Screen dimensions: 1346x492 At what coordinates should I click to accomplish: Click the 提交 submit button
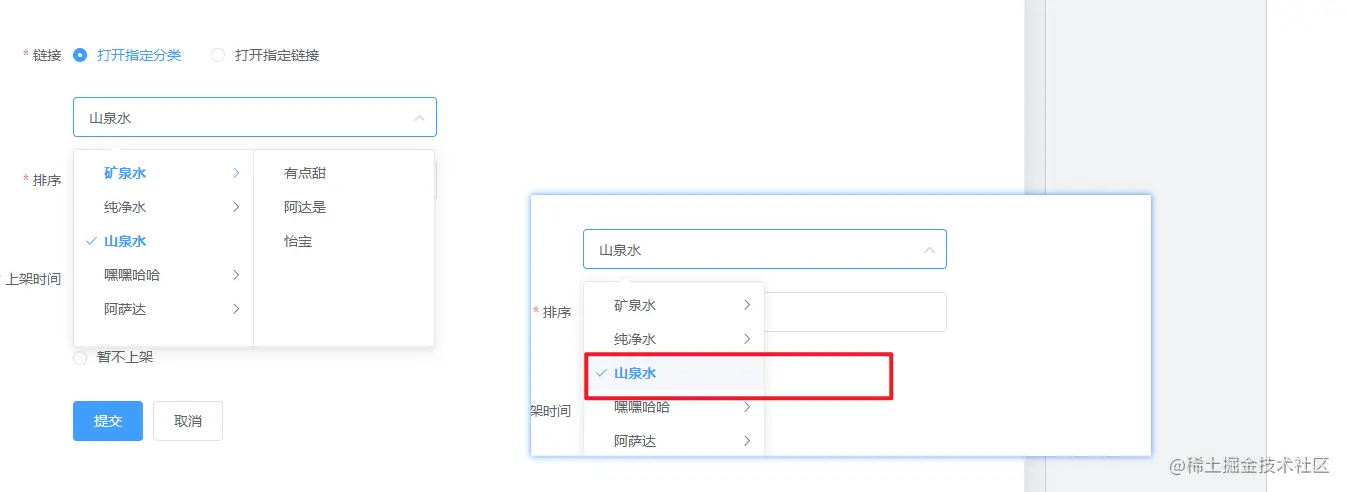[x=108, y=421]
